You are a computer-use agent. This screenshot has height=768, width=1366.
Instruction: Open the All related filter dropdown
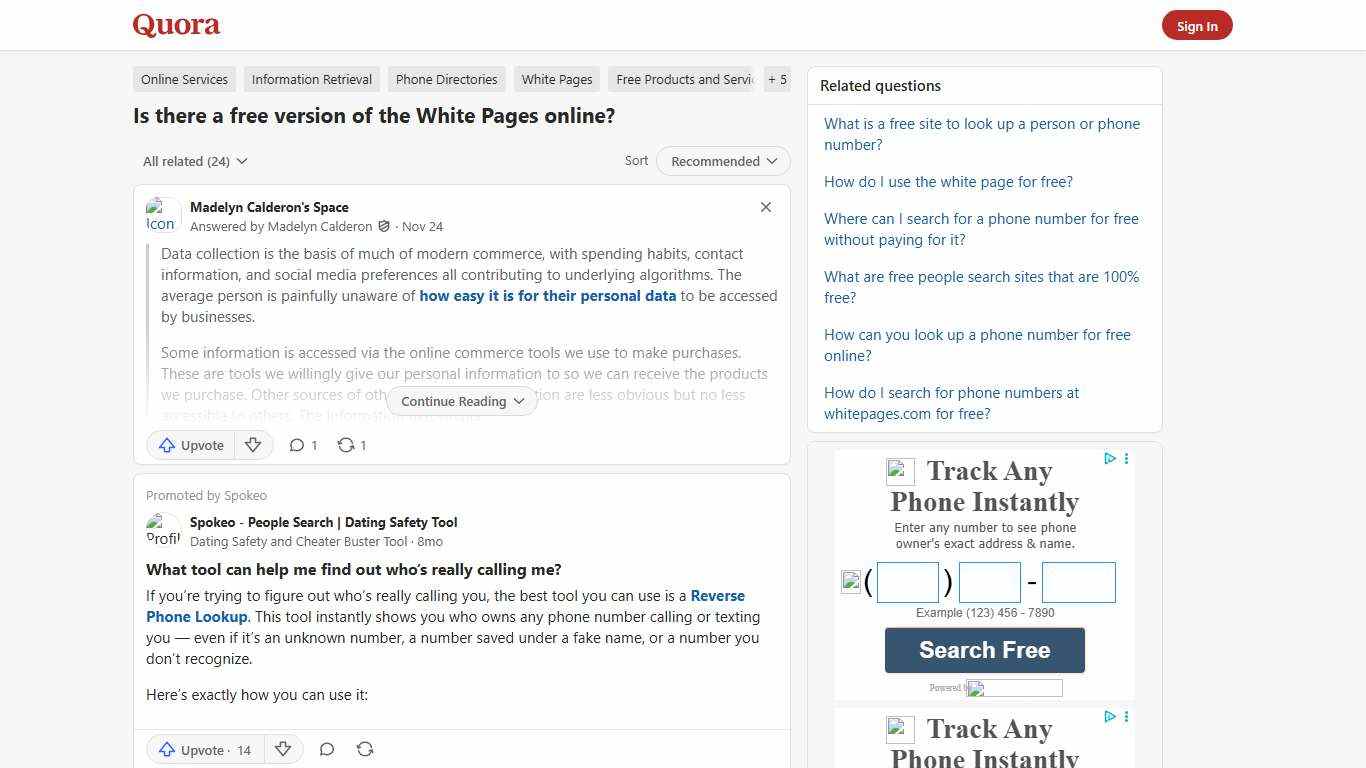point(194,161)
